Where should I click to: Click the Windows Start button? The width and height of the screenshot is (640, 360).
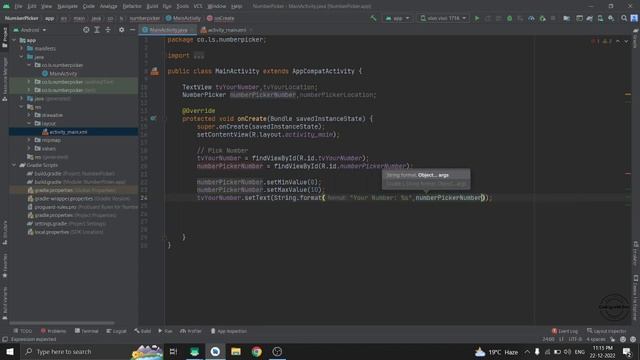coord(10,351)
